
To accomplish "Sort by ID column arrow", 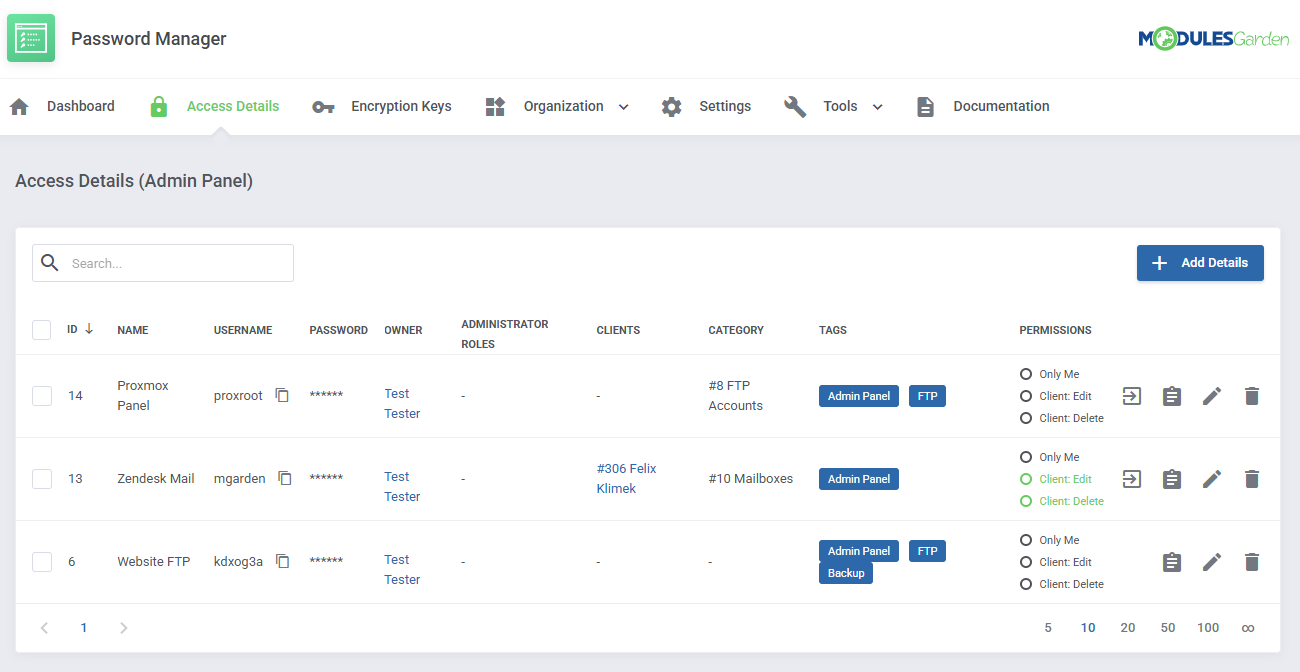I will pos(89,329).
